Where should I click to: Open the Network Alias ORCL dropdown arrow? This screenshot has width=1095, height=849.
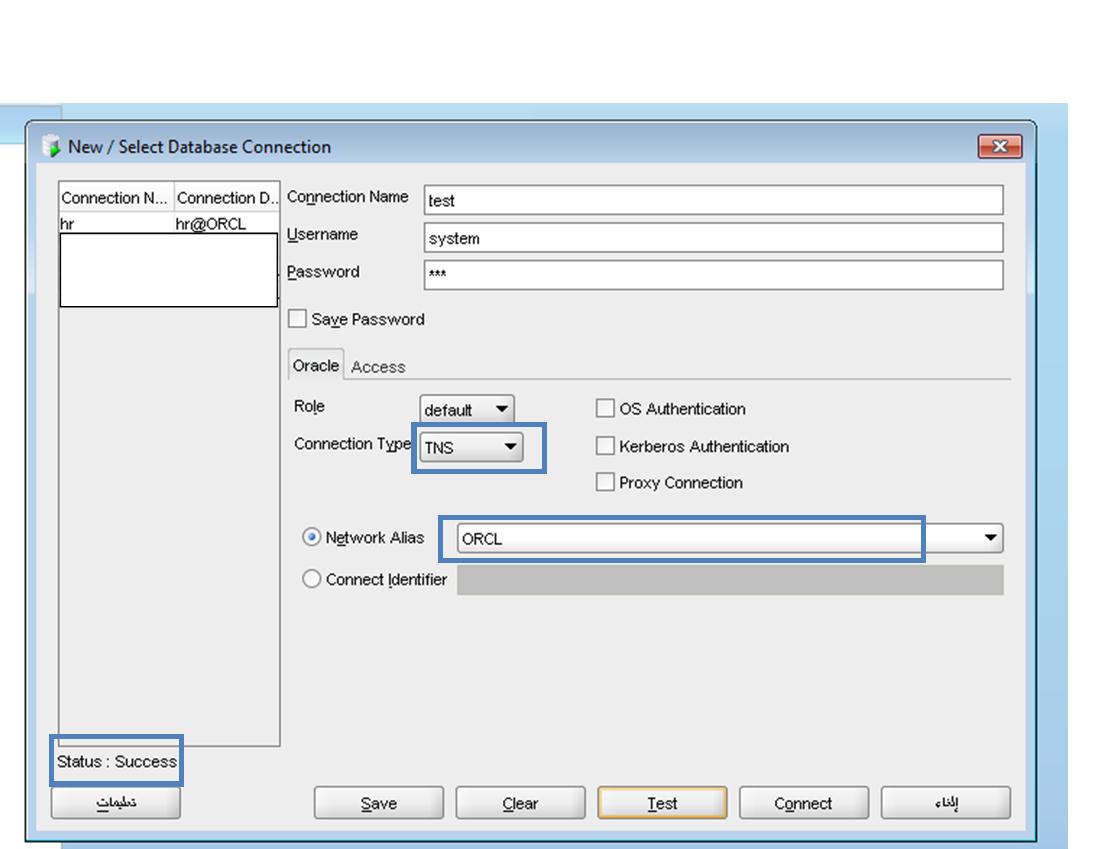point(990,538)
